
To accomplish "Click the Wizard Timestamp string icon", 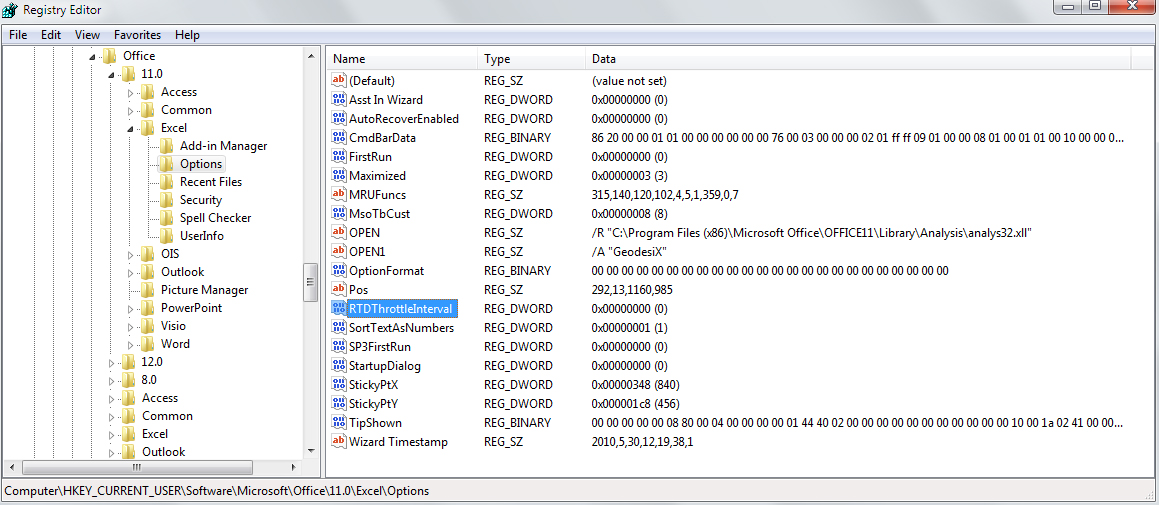I will (x=339, y=441).
